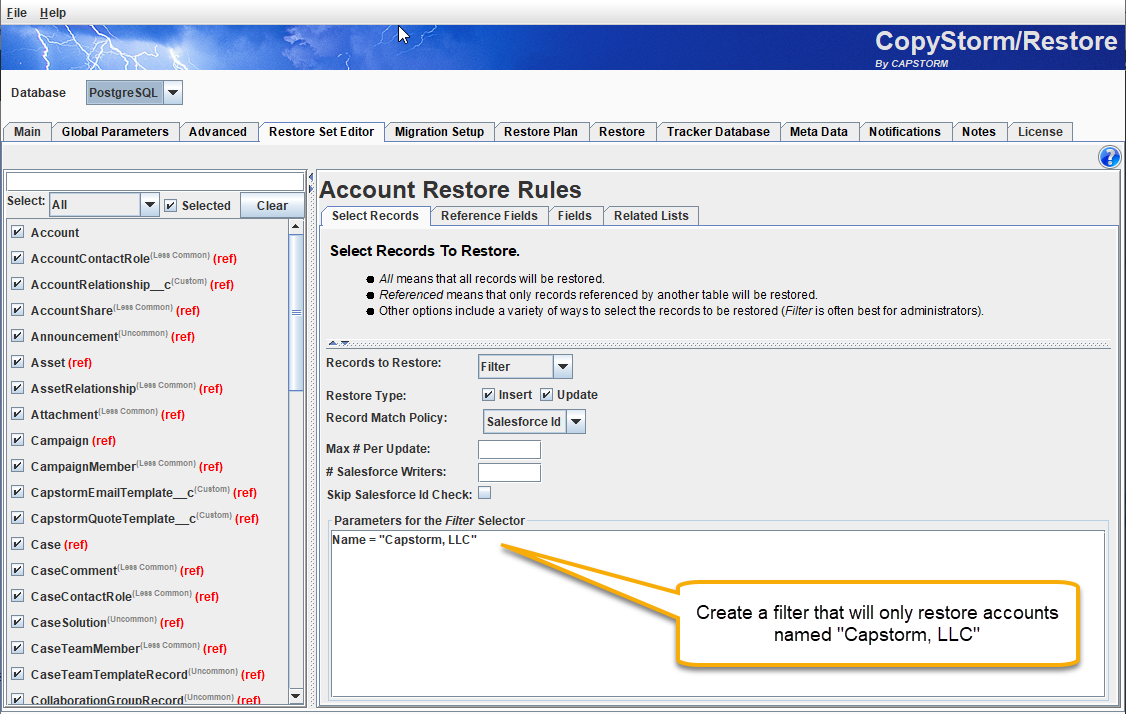The image size is (1126, 714).
Task: Open the Records to Restore Filter dropdown
Action: click(526, 366)
